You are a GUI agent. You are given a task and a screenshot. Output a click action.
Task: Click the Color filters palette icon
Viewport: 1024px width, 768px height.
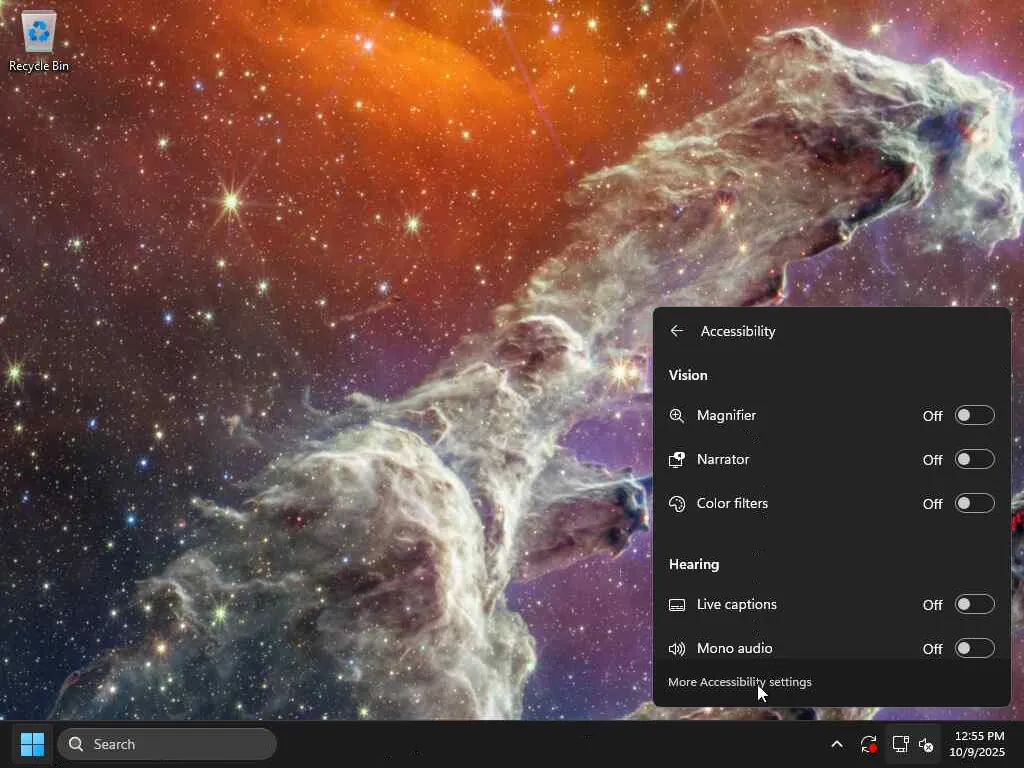[677, 504]
